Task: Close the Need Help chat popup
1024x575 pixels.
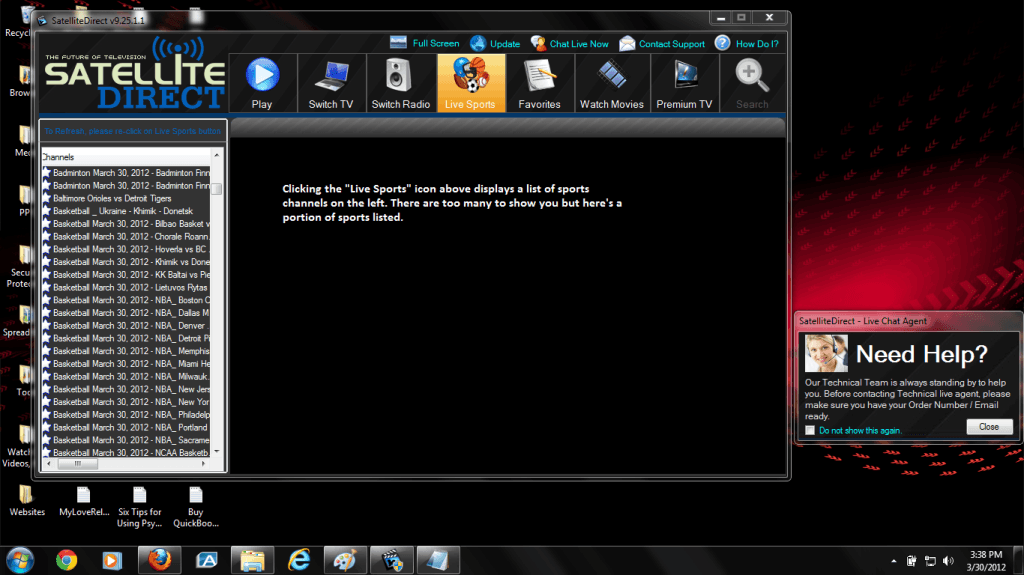Action: pos(989,427)
